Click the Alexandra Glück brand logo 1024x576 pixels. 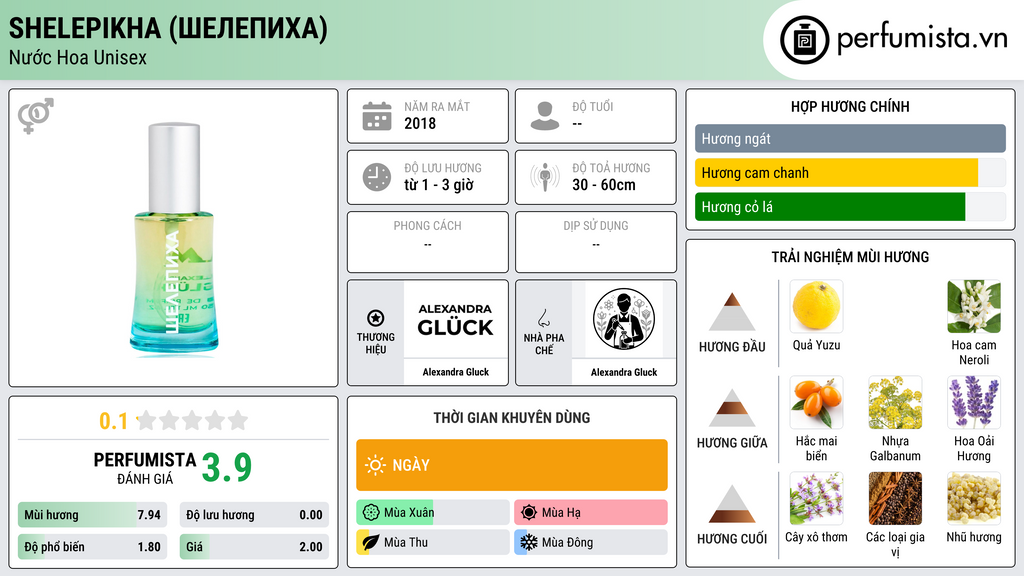tap(455, 319)
